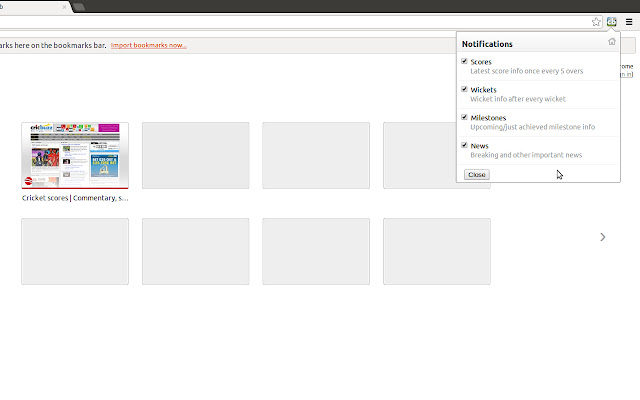The width and height of the screenshot is (640, 400).
Task: Toggle the Wickets notification checkbox
Action: point(464,89)
